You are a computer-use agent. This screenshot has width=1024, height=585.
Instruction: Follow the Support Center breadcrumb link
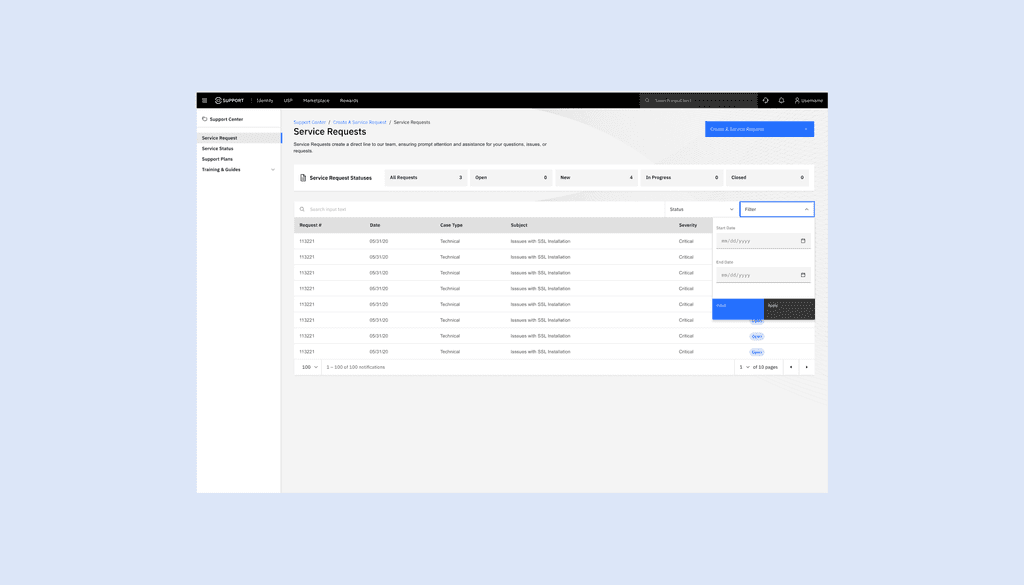[310, 122]
